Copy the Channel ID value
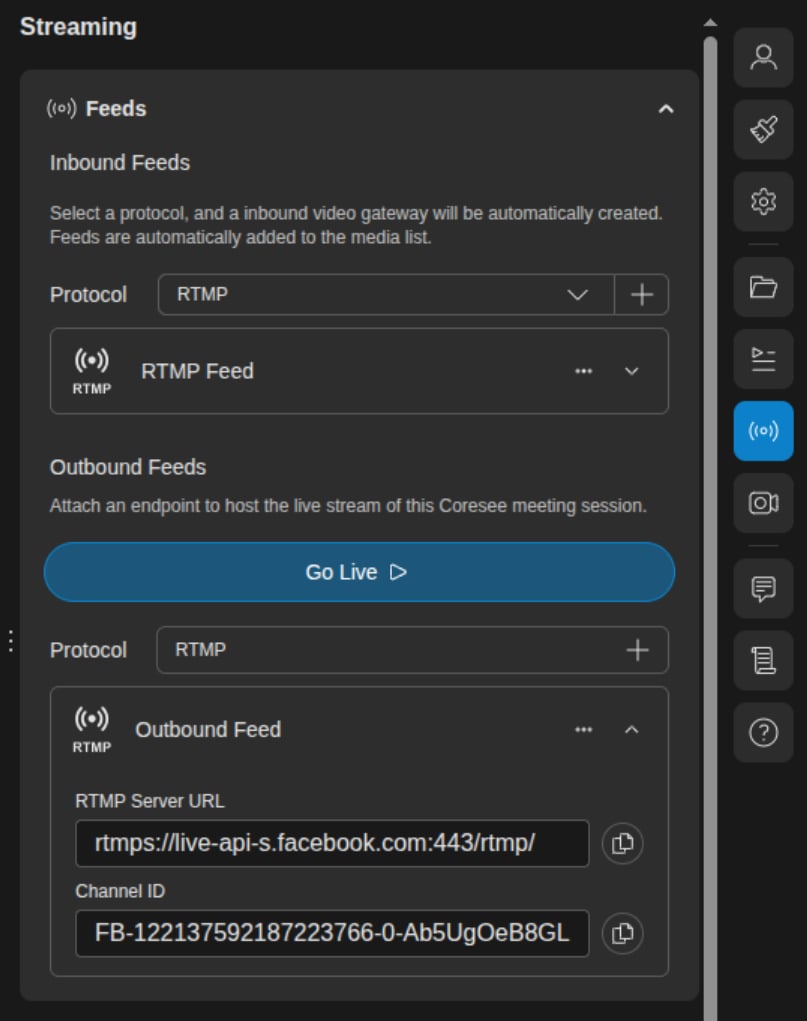This screenshot has width=807, height=1021. click(x=623, y=933)
